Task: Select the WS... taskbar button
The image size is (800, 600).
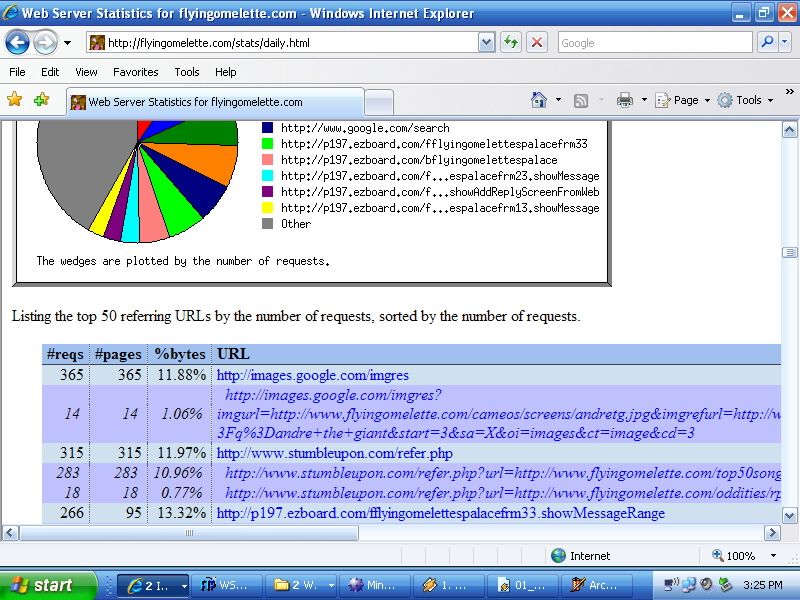Action: coord(226,585)
